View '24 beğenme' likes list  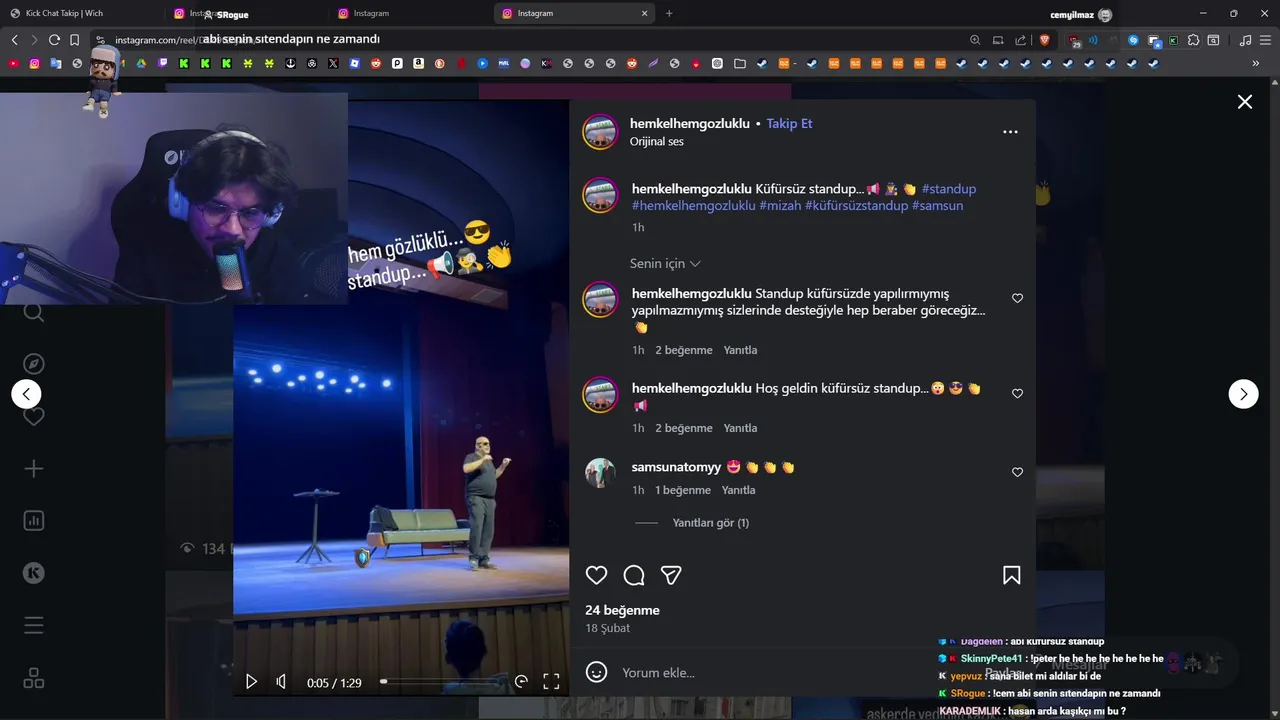[622, 610]
